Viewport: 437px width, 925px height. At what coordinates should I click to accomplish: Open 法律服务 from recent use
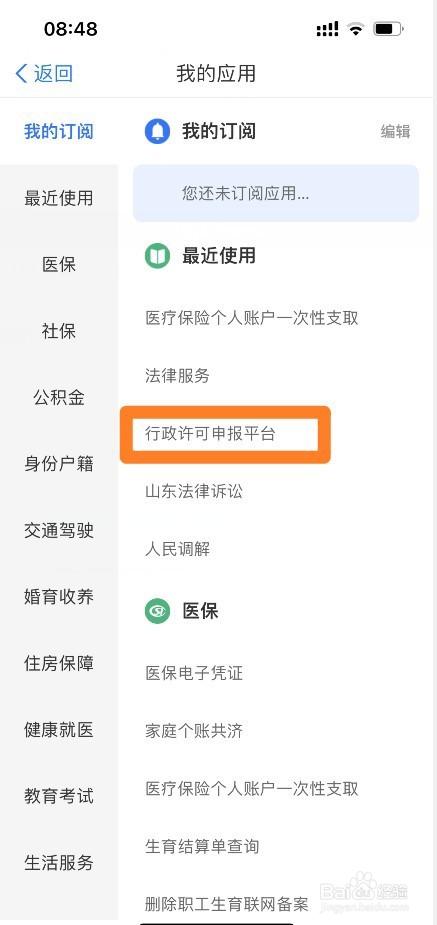pos(178,376)
